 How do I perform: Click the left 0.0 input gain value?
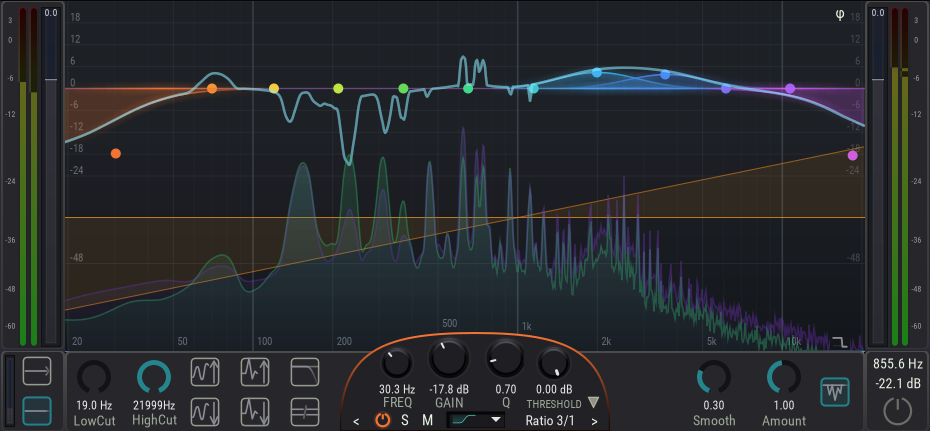click(x=51, y=12)
